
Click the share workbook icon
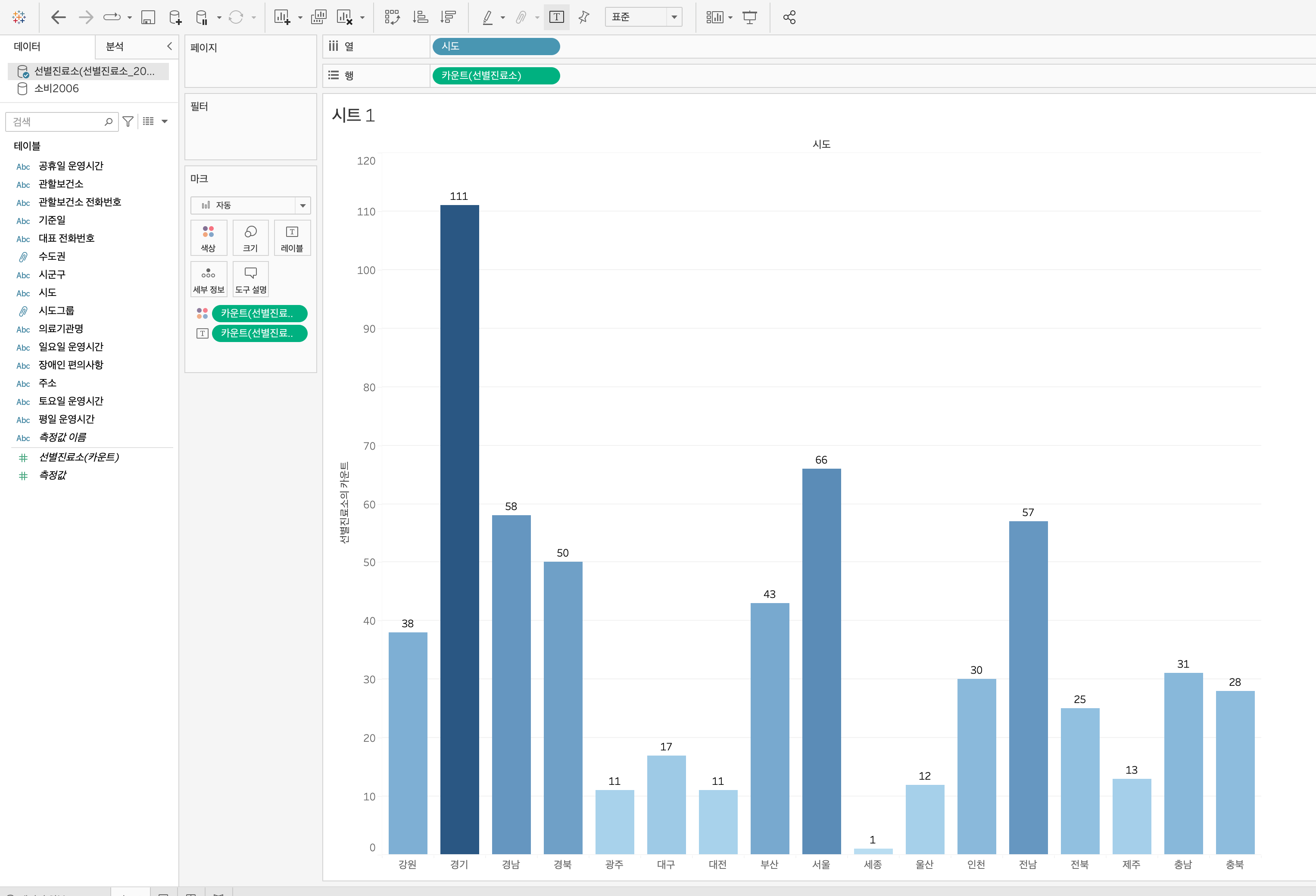coord(789,18)
